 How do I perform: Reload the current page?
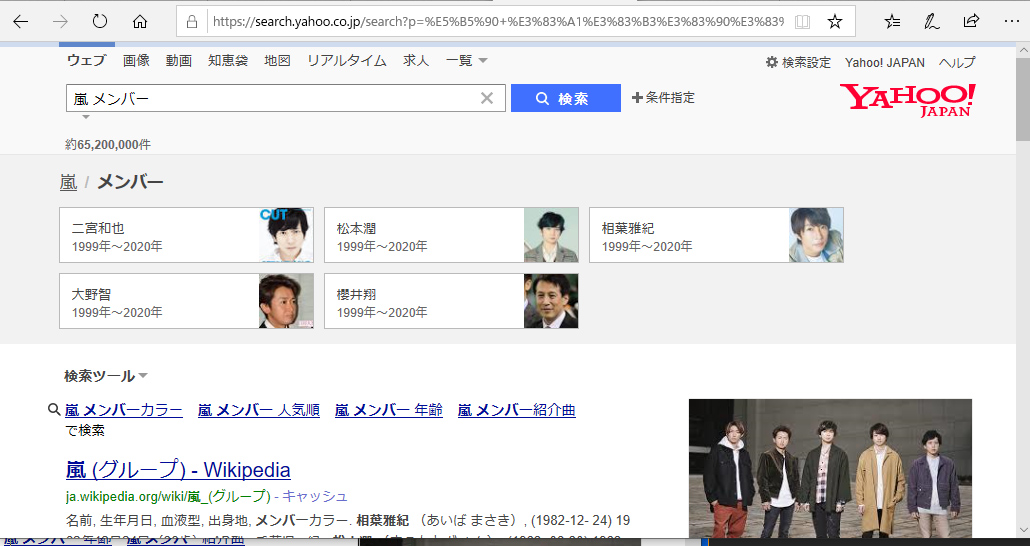(100, 22)
